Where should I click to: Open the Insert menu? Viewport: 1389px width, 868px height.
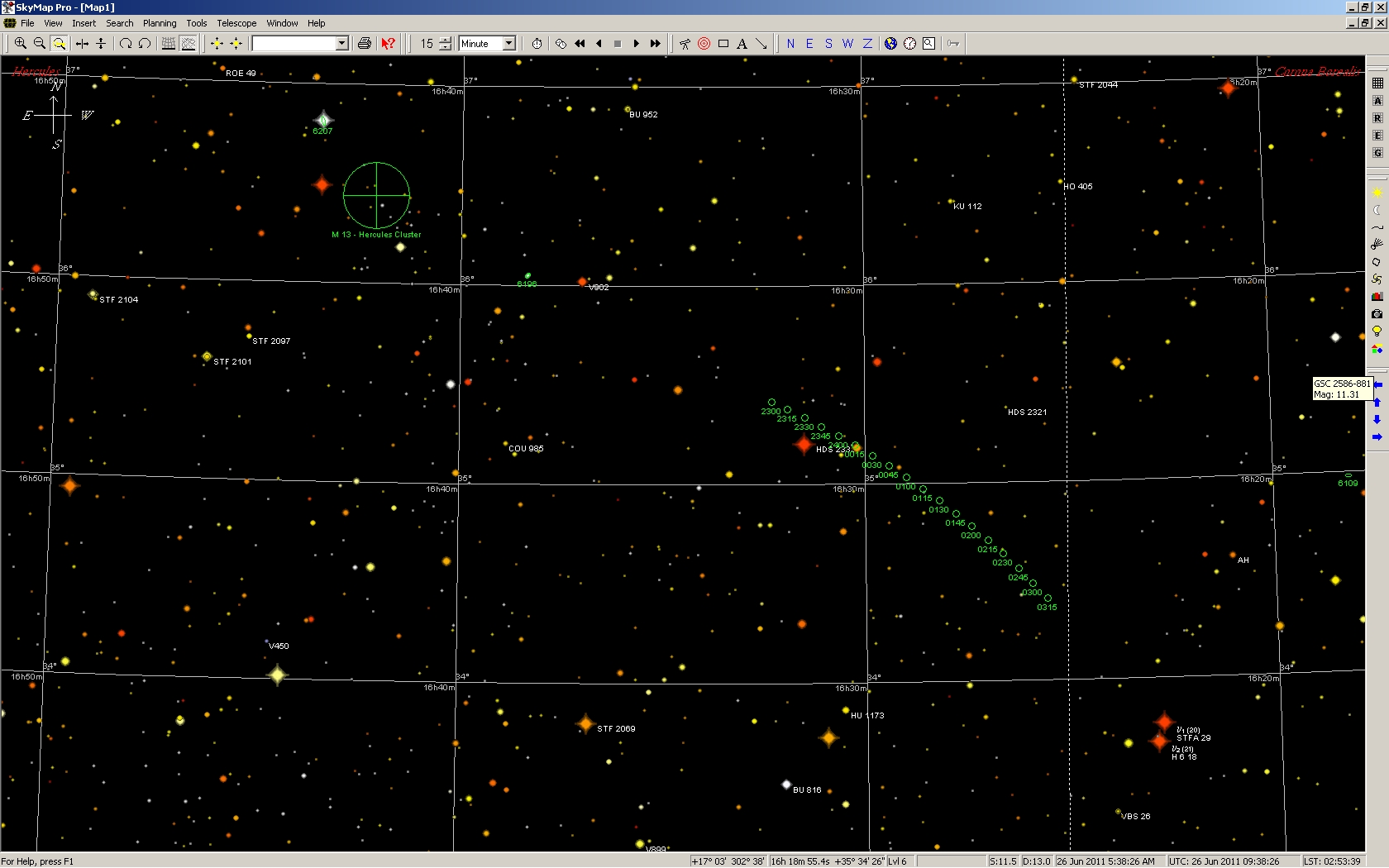84,23
